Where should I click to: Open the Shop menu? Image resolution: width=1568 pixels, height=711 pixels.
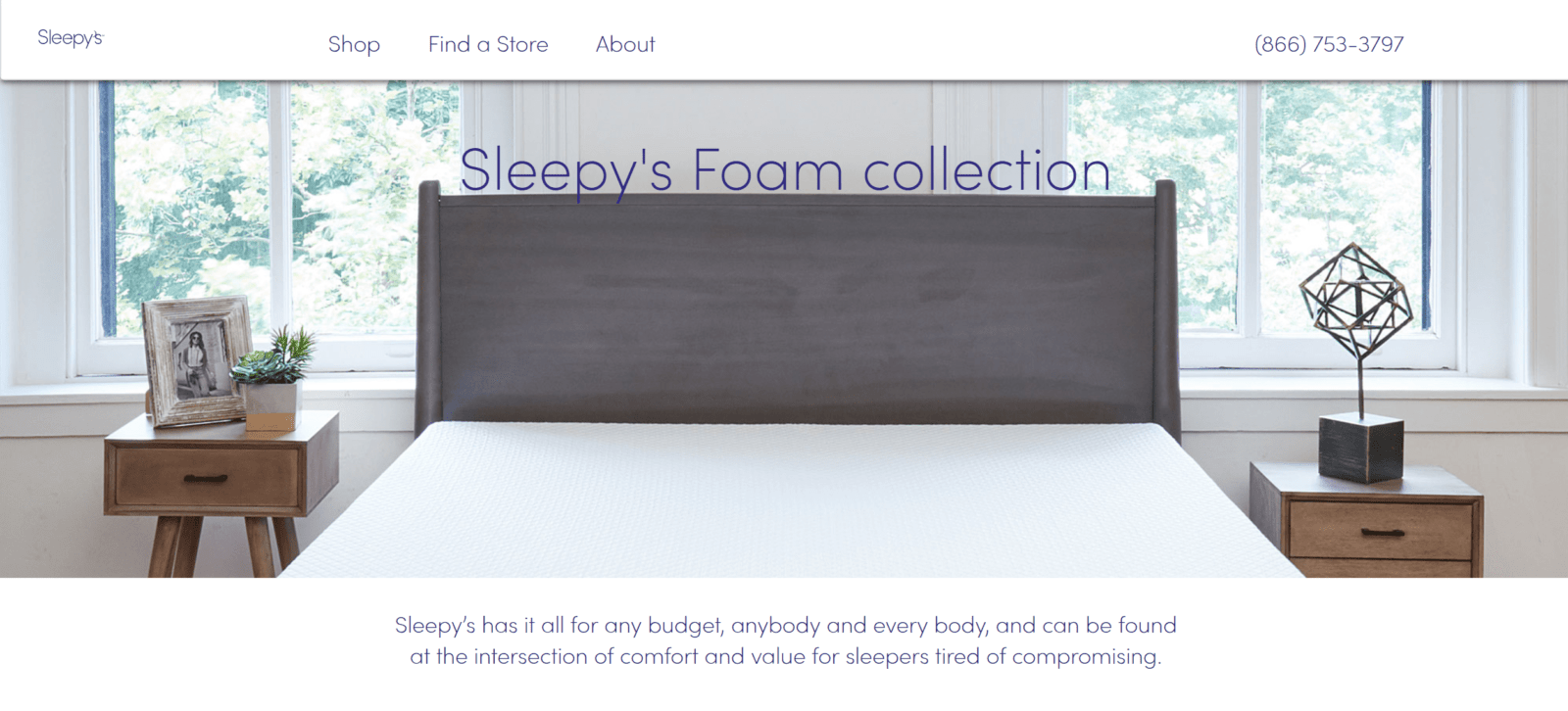(x=354, y=44)
